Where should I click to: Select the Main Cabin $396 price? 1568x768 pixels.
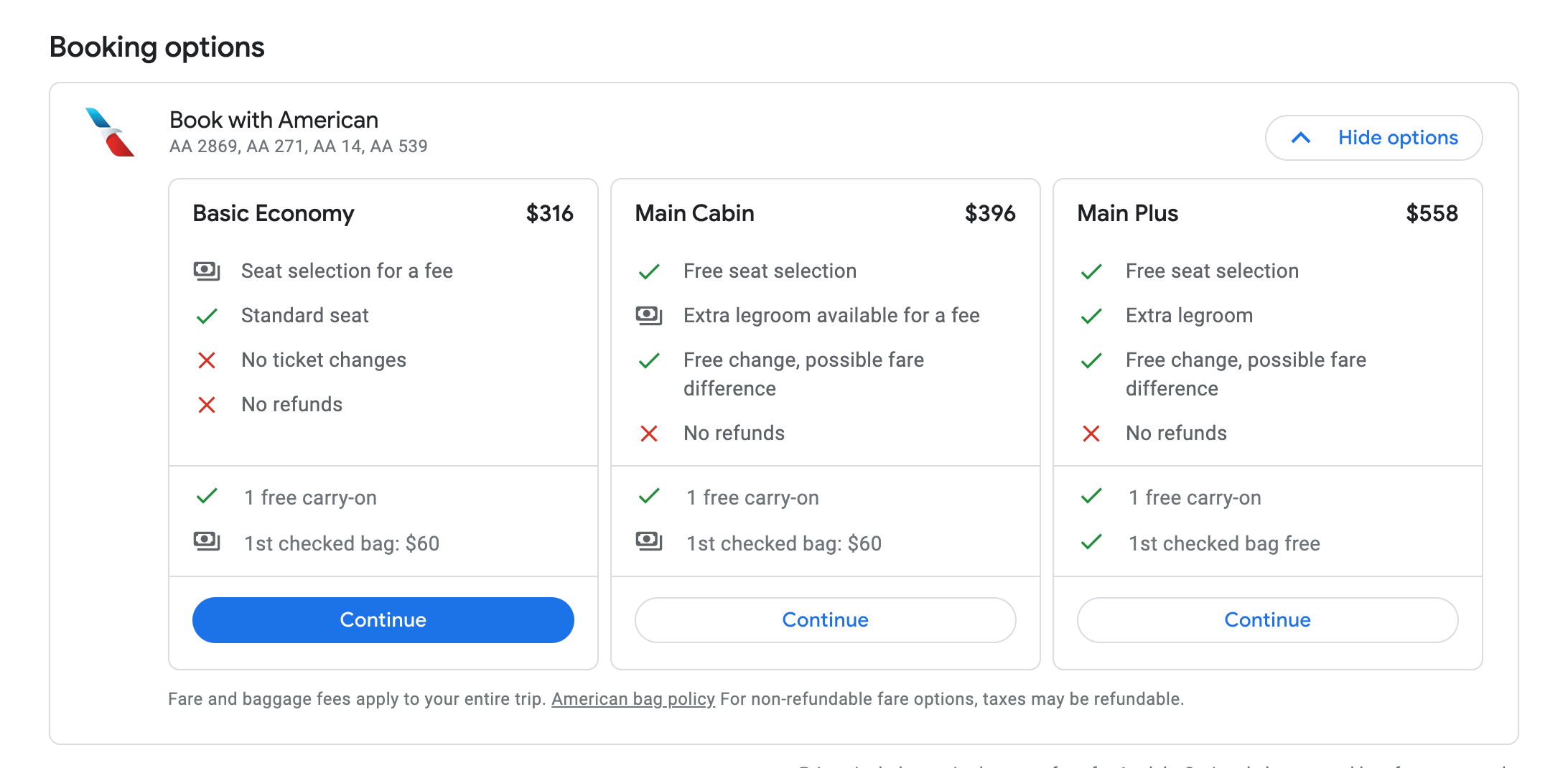tap(989, 214)
